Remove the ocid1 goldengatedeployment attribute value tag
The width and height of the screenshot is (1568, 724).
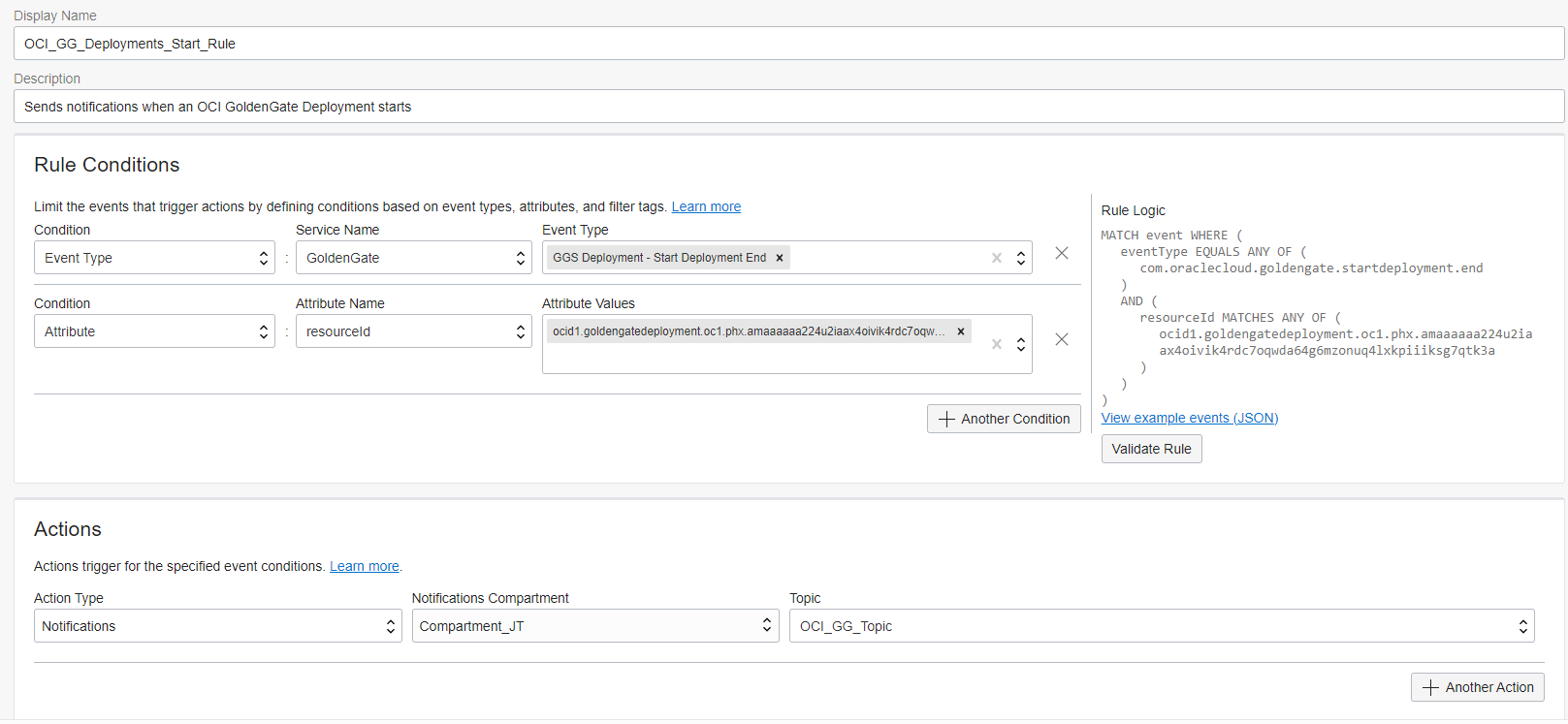tap(960, 331)
